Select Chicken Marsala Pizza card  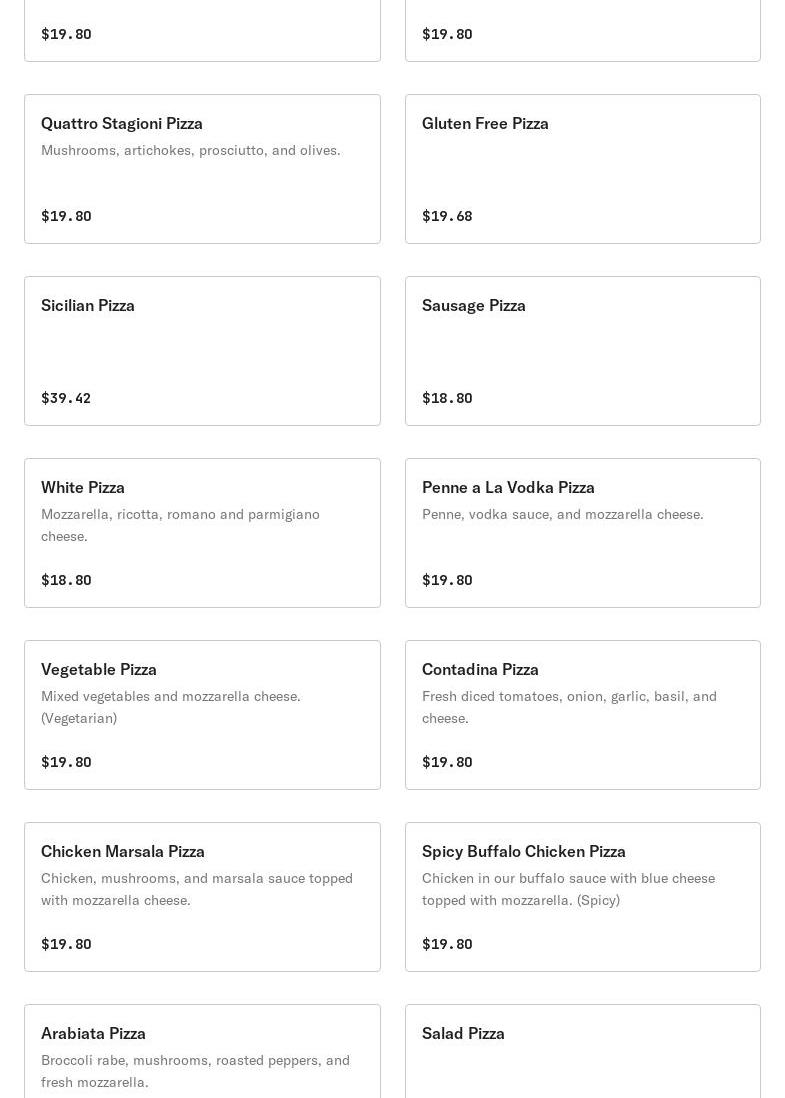202,897
